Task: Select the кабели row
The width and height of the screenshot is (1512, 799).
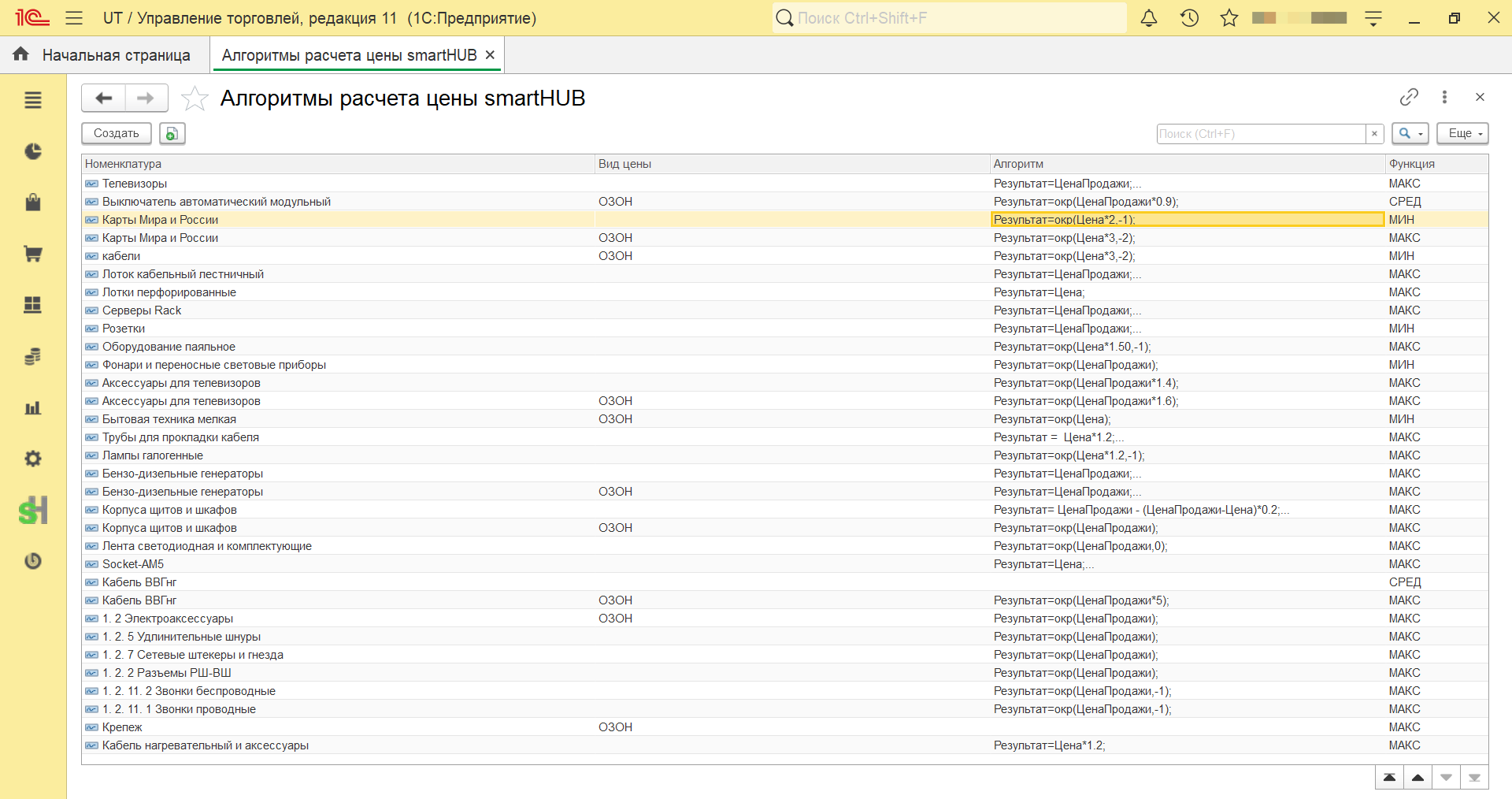Action: 785,256
